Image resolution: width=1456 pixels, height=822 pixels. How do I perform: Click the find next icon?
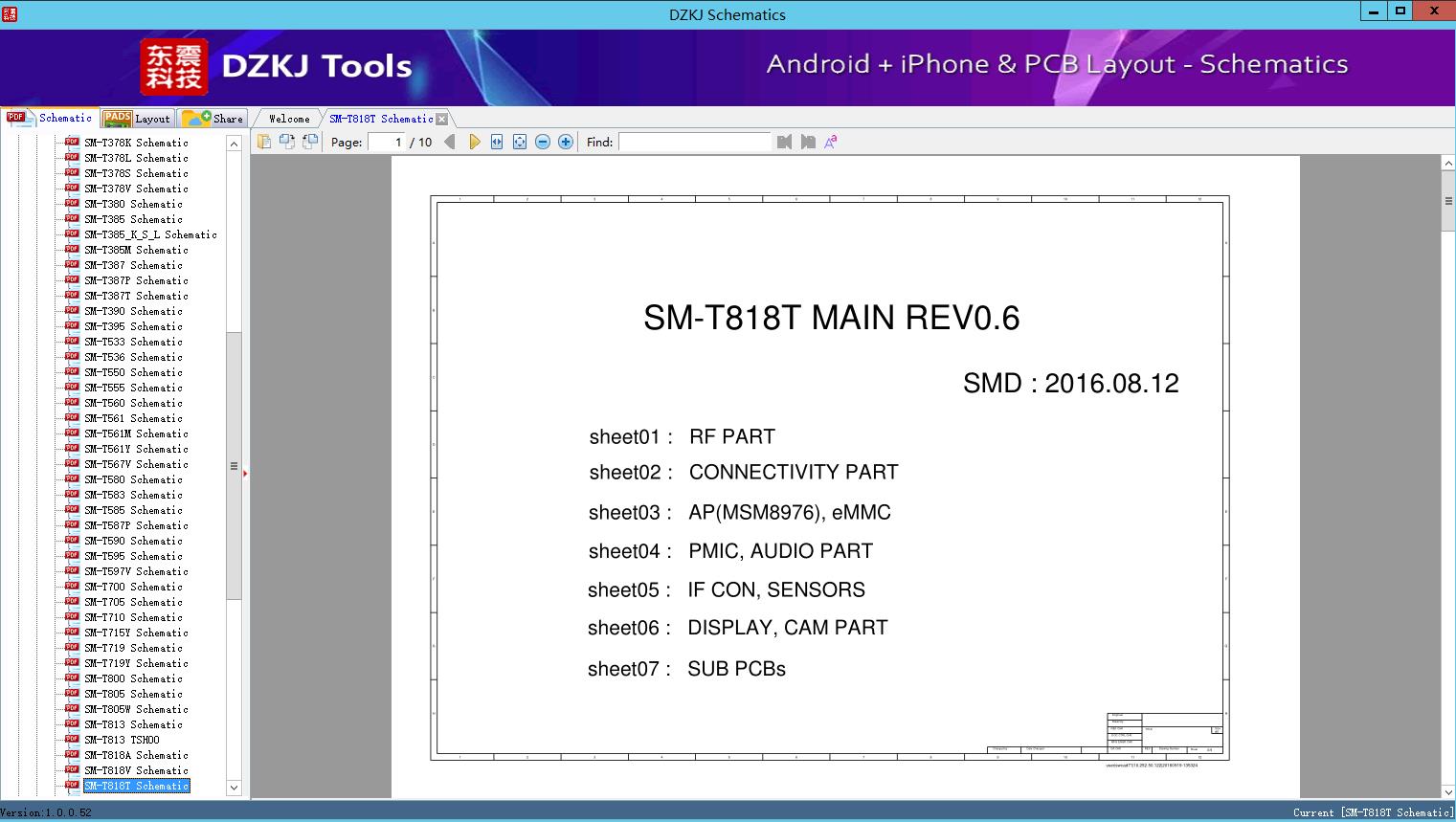pyautogui.click(x=808, y=142)
